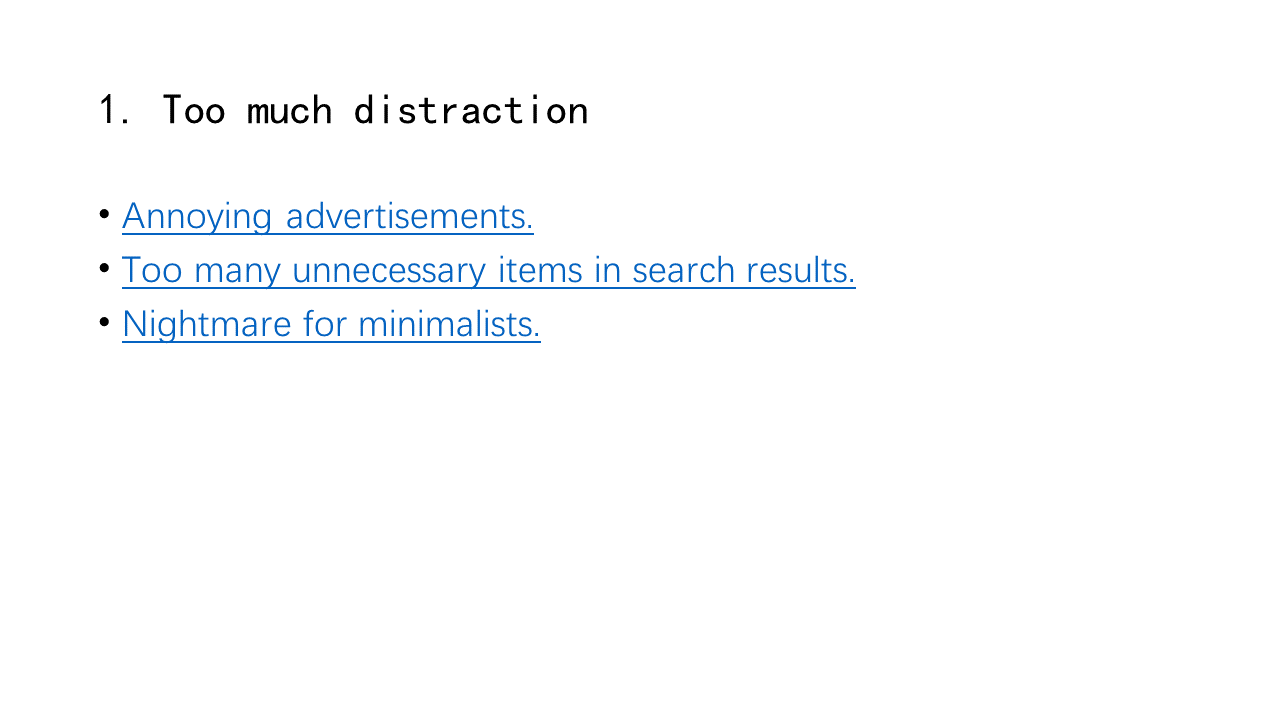This screenshot has width=1280, height=720.
Task: Click the word distraction in the title
Action: point(471,110)
